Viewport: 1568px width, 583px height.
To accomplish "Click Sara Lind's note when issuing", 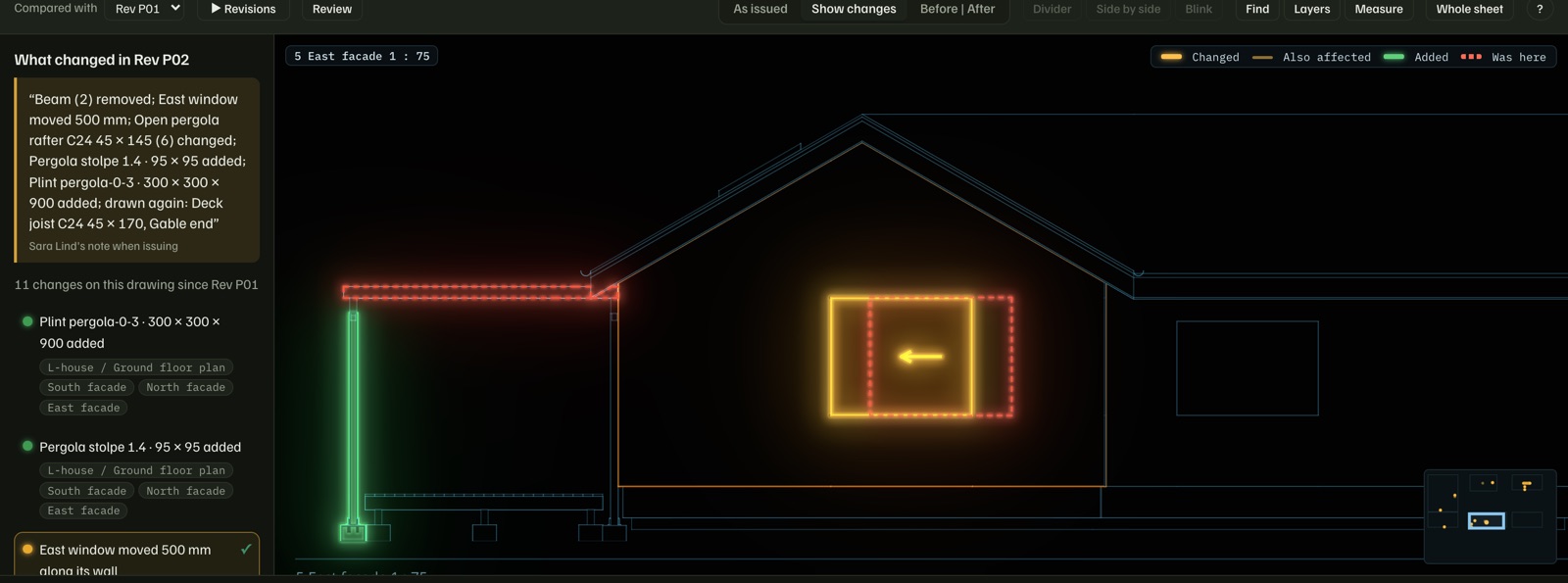I will [x=103, y=246].
